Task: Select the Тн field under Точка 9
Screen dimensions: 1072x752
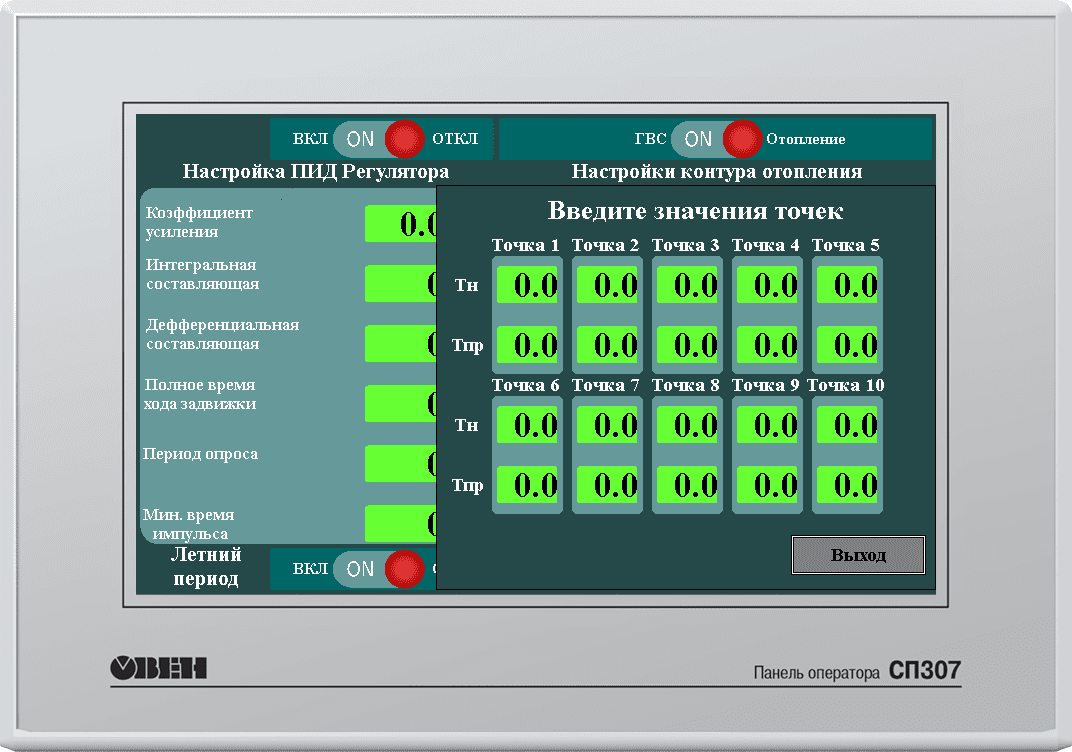Action: [767, 425]
